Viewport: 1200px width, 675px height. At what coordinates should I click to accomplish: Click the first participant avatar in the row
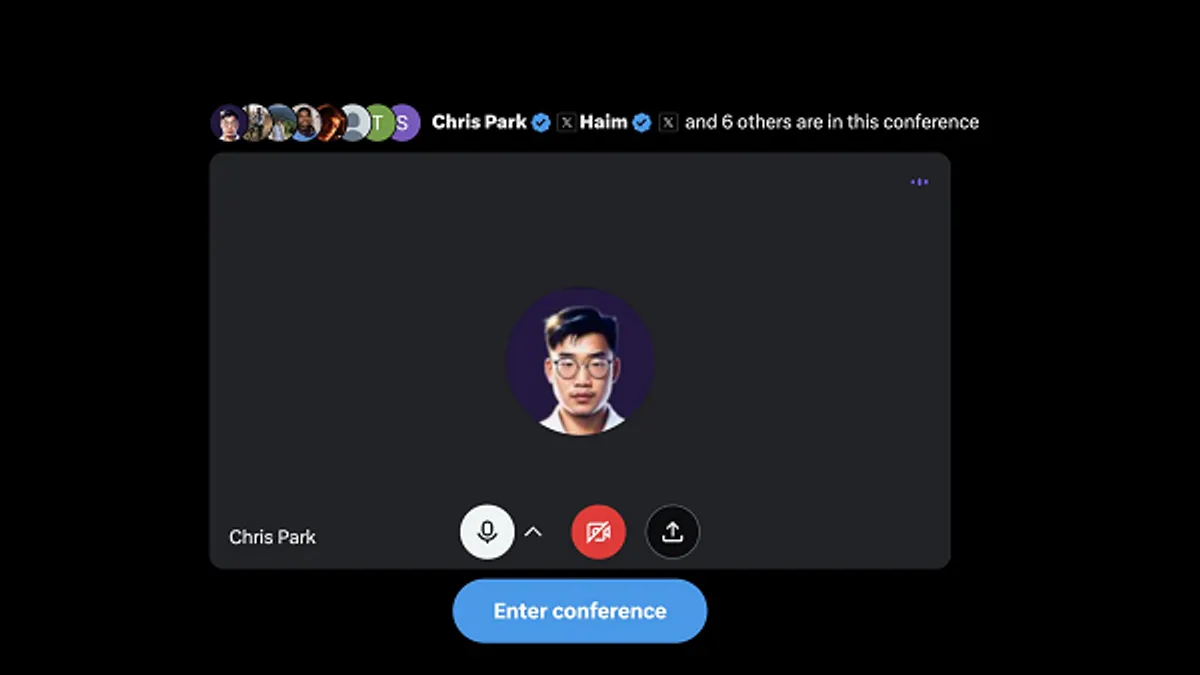[229, 123]
